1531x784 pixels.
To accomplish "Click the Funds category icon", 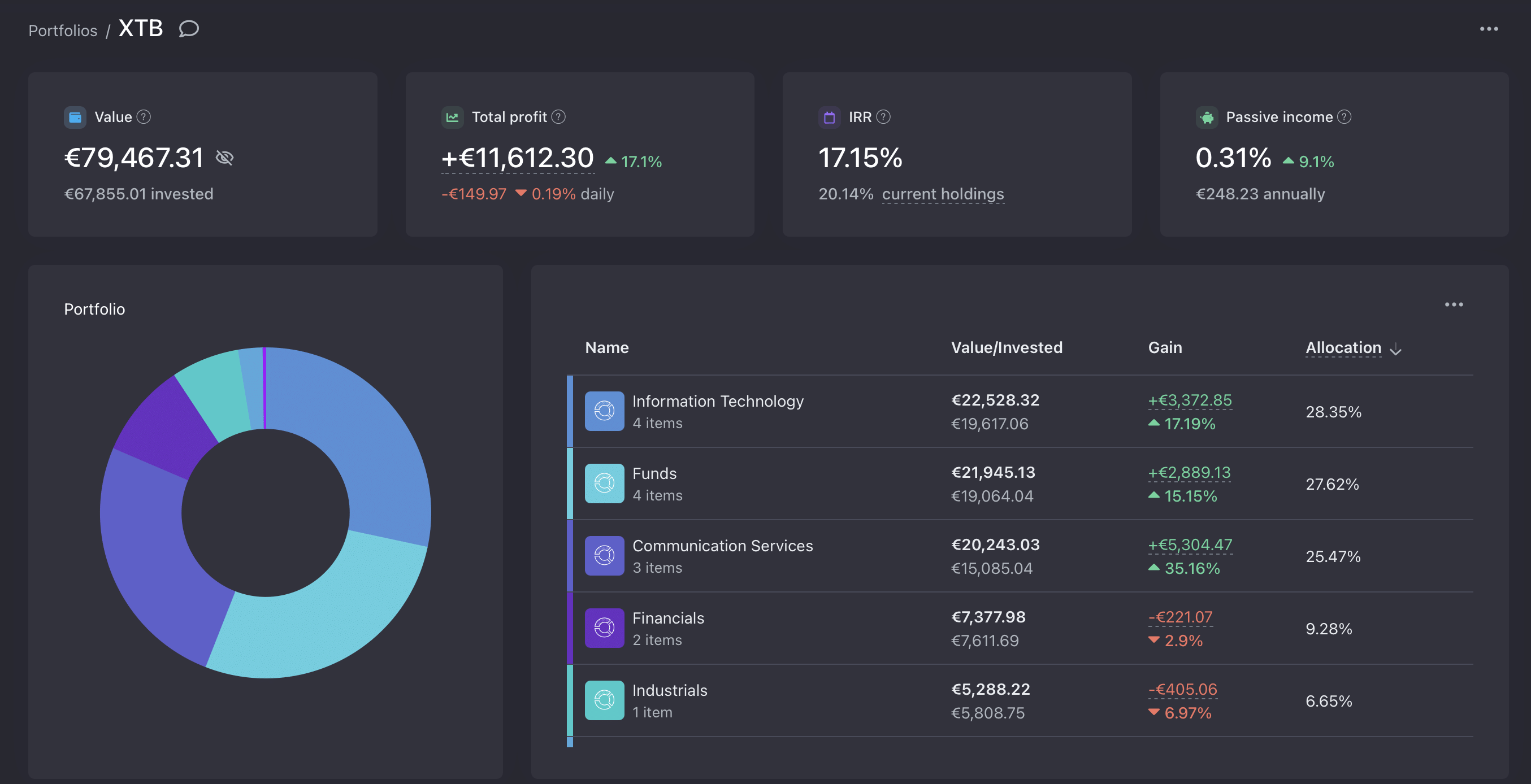I will pos(604,484).
